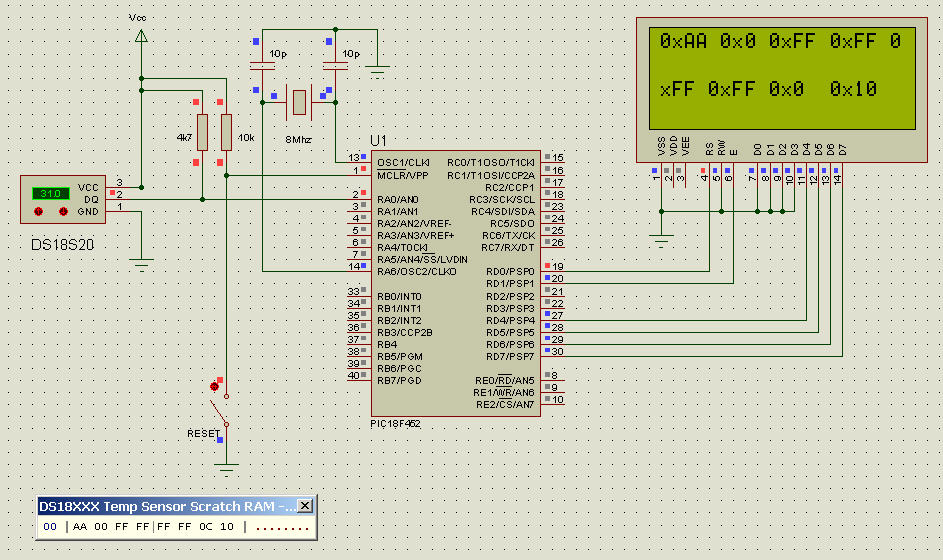This screenshot has width=943, height=560.
Task: Click the RC0/T1OSO/T1CKI pin label
Action: pyautogui.click(x=491, y=163)
